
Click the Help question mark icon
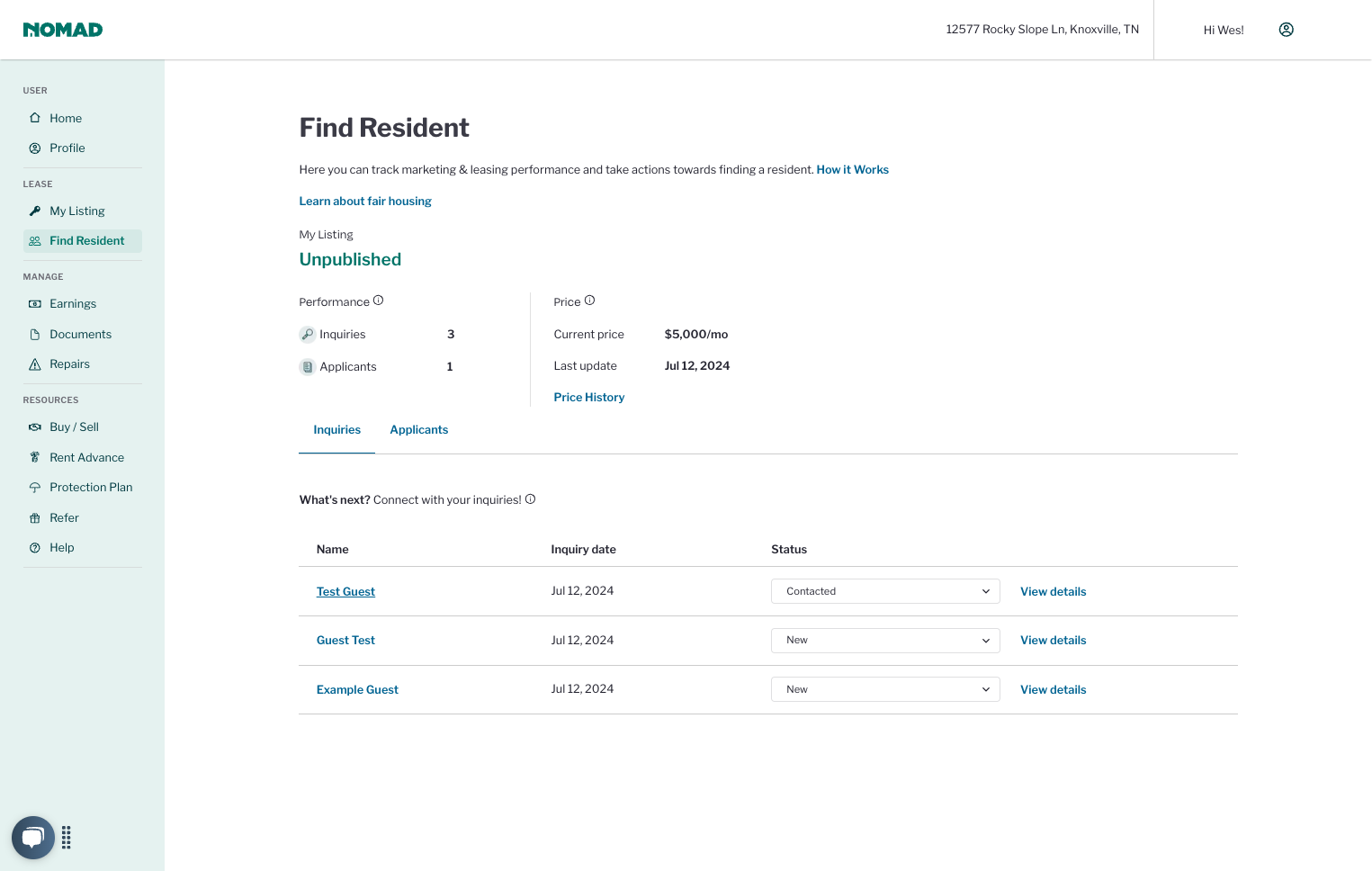[x=35, y=548]
